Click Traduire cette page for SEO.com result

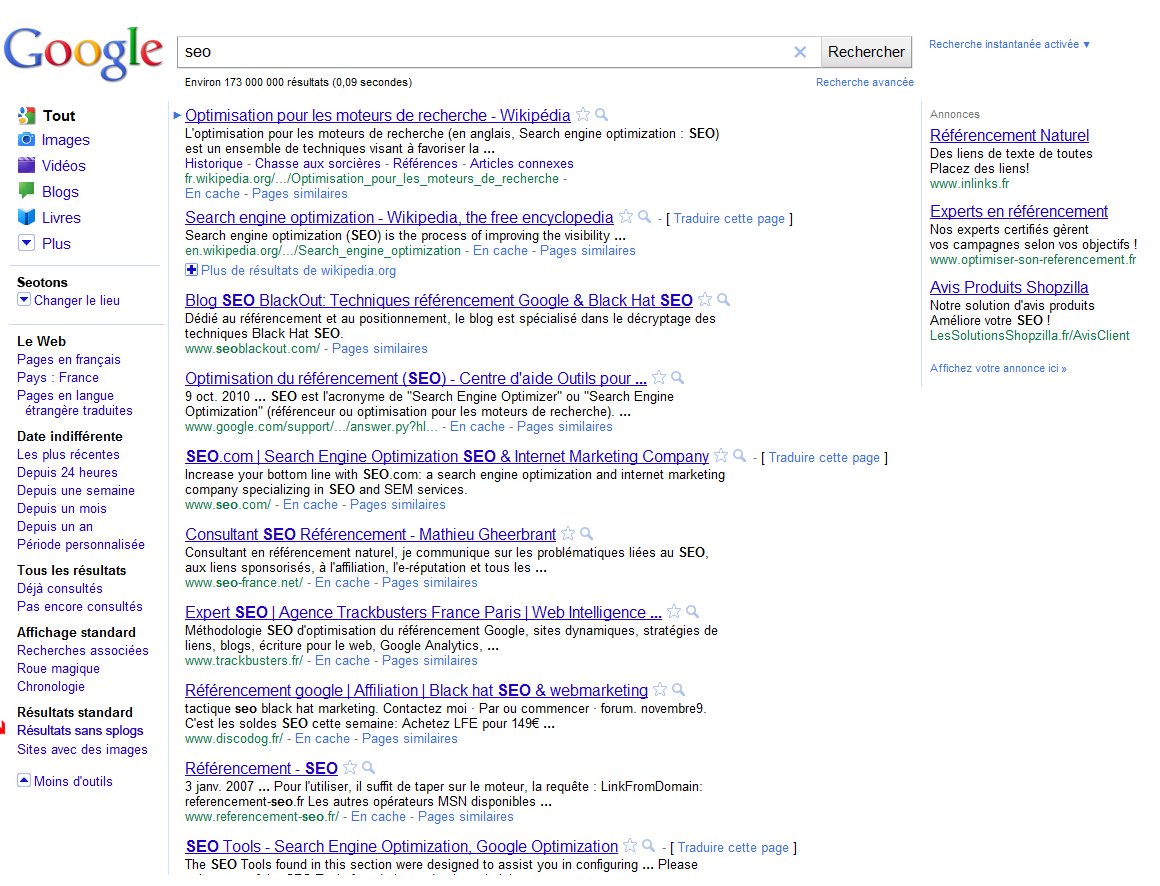[x=824, y=457]
